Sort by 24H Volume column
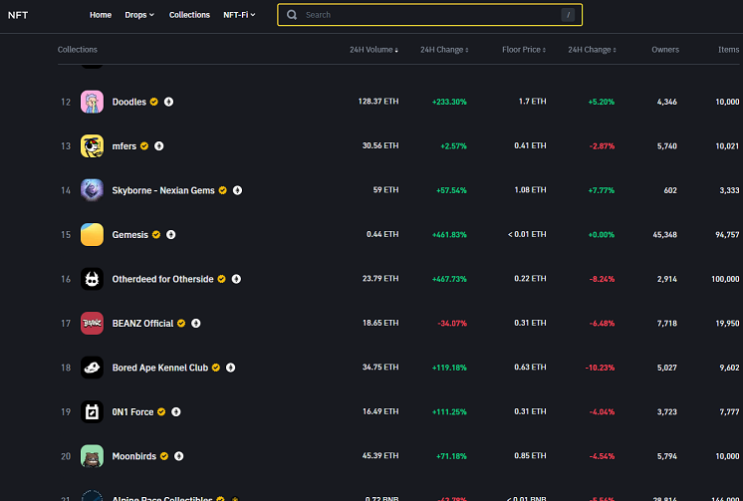This screenshot has height=501, width=743. point(374,50)
